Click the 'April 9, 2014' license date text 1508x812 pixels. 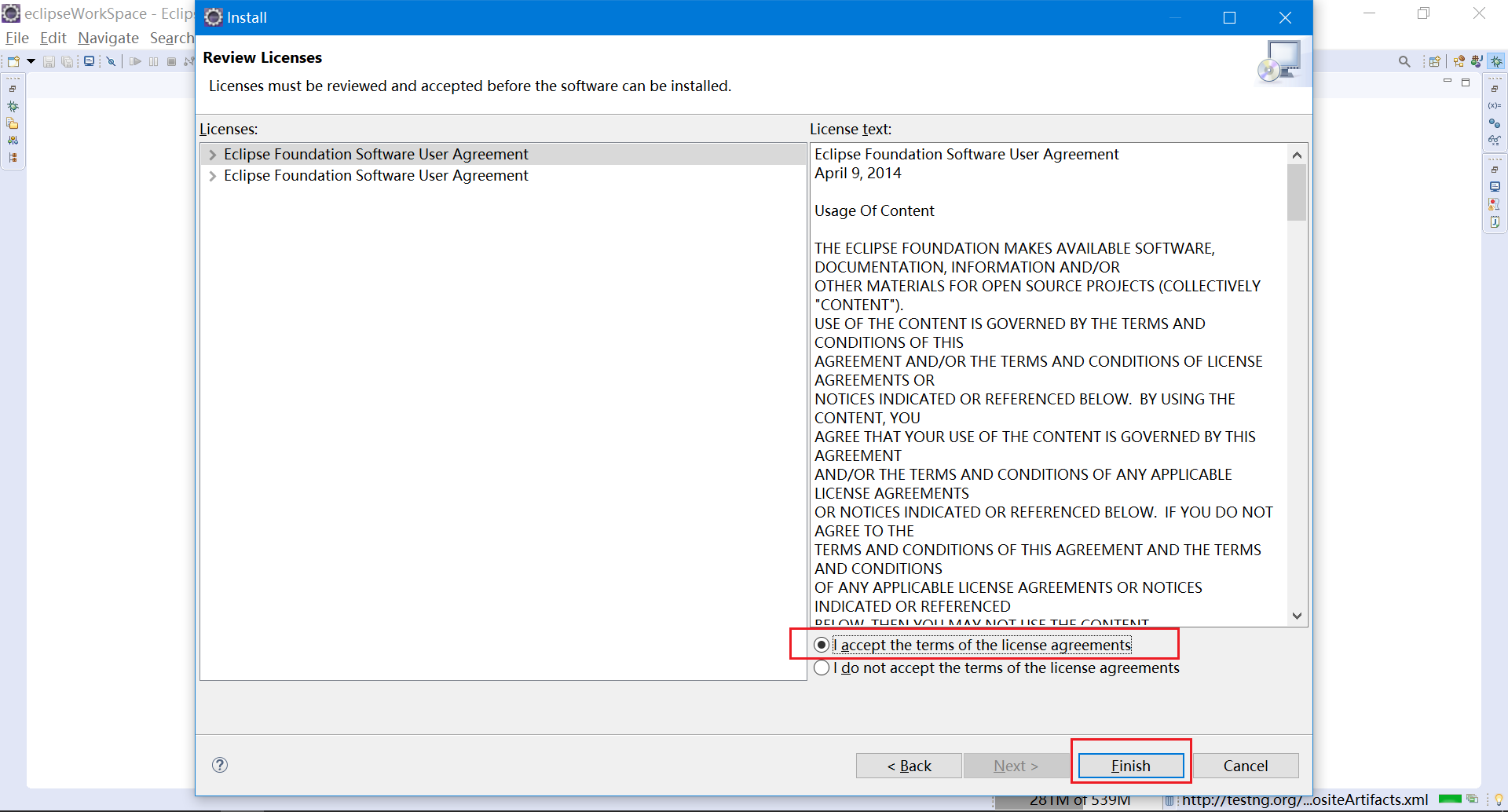coord(858,173)
